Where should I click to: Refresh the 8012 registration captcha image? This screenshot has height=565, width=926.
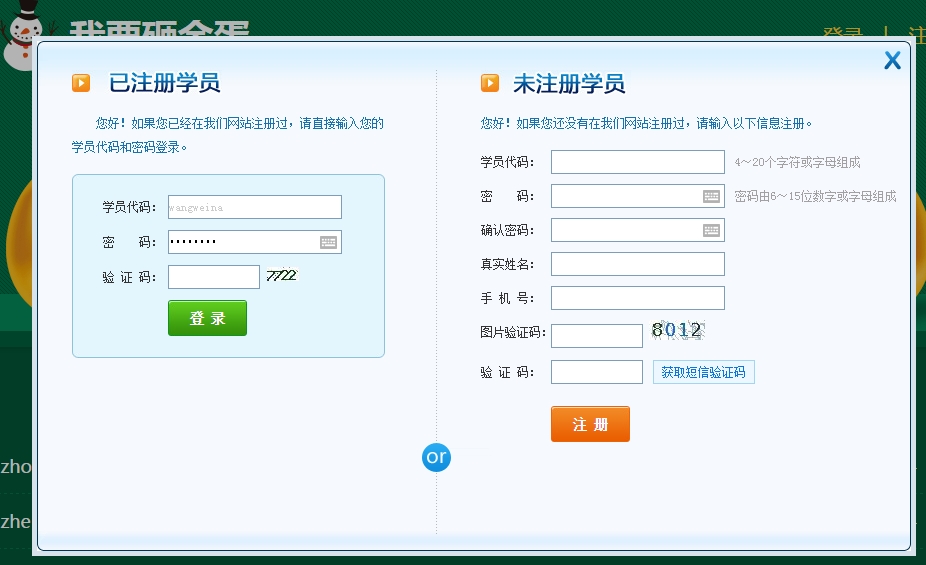(x=677, y=329)
